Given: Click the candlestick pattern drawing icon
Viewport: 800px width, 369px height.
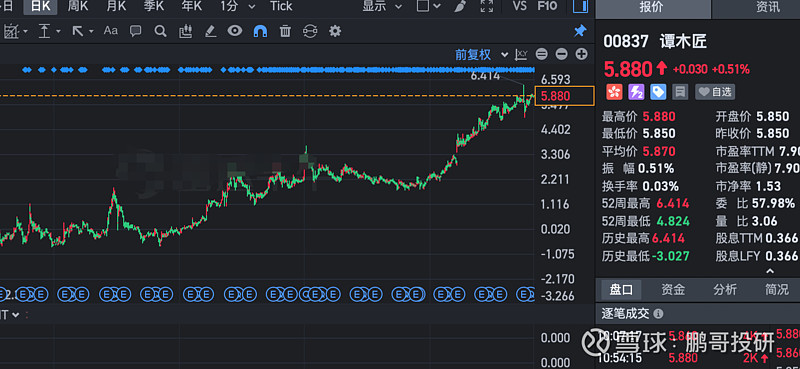Looking at the screenshot, I should pyautogui.click(x=185, y=32).
